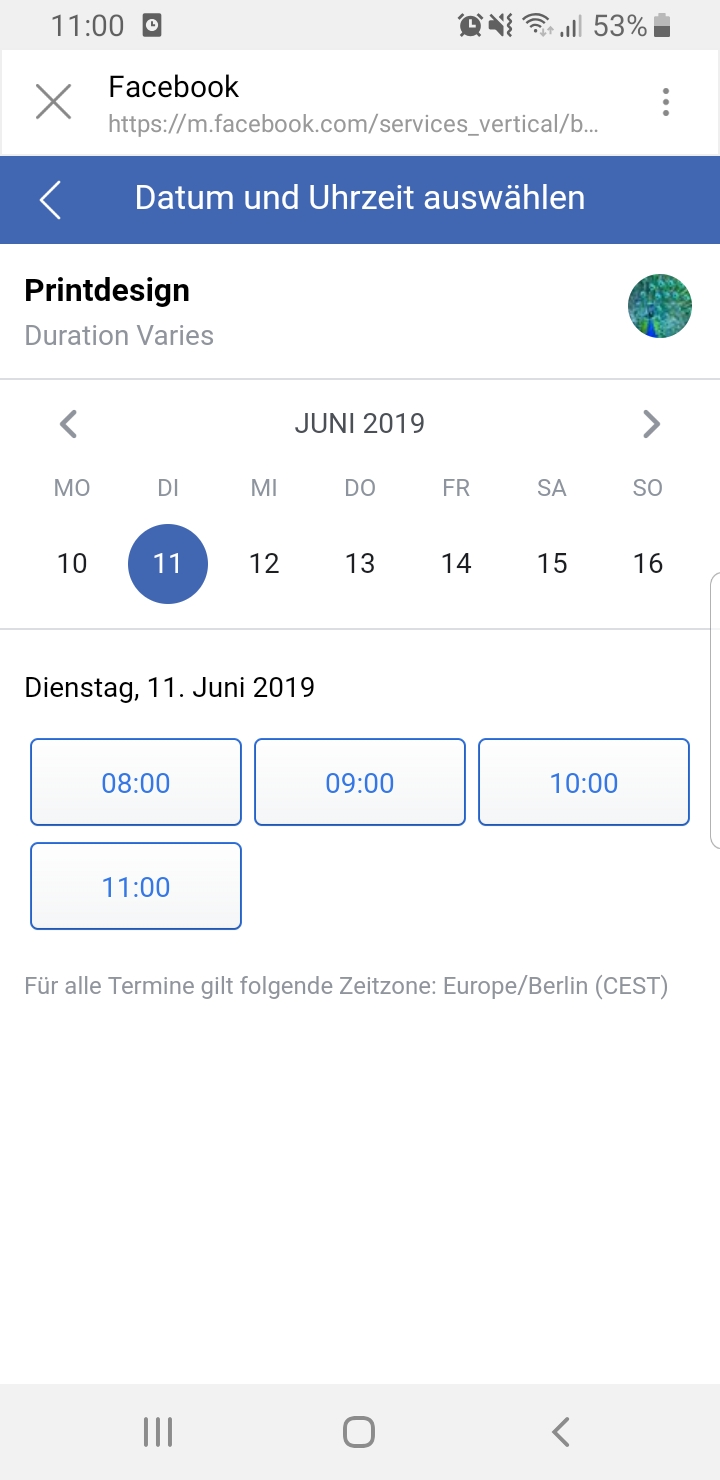This screenshot has width=720, height=1480.
Task: Close the Facebook browser tab
Action: (x=53, y=102)
